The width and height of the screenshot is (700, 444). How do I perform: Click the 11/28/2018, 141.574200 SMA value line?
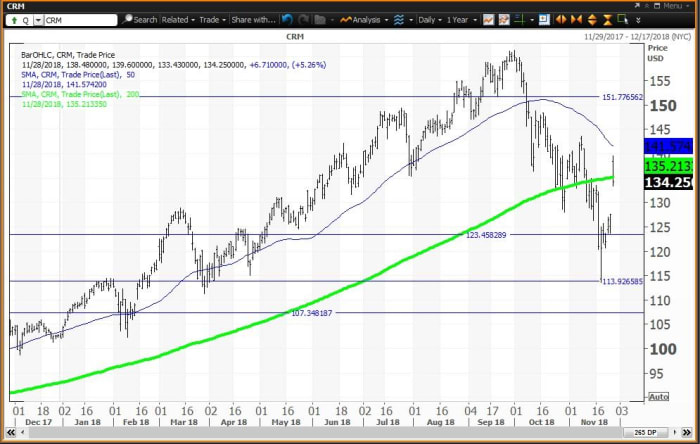tap(64, 84)
